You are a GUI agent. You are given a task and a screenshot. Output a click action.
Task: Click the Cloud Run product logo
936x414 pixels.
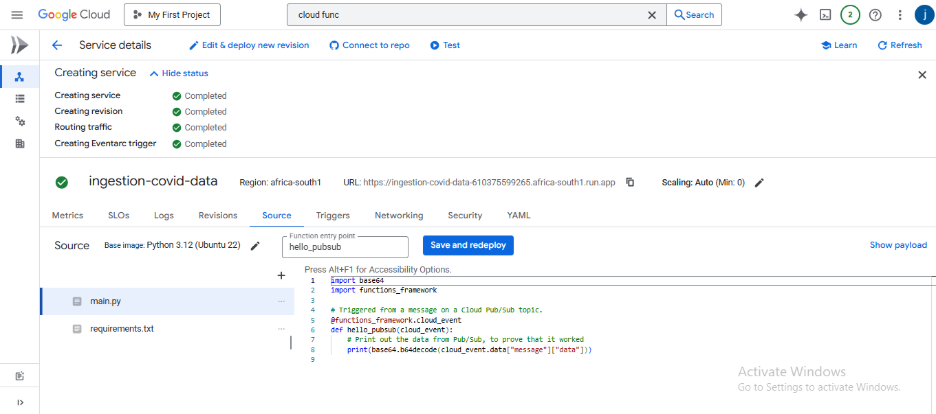[x=19, y=45]
